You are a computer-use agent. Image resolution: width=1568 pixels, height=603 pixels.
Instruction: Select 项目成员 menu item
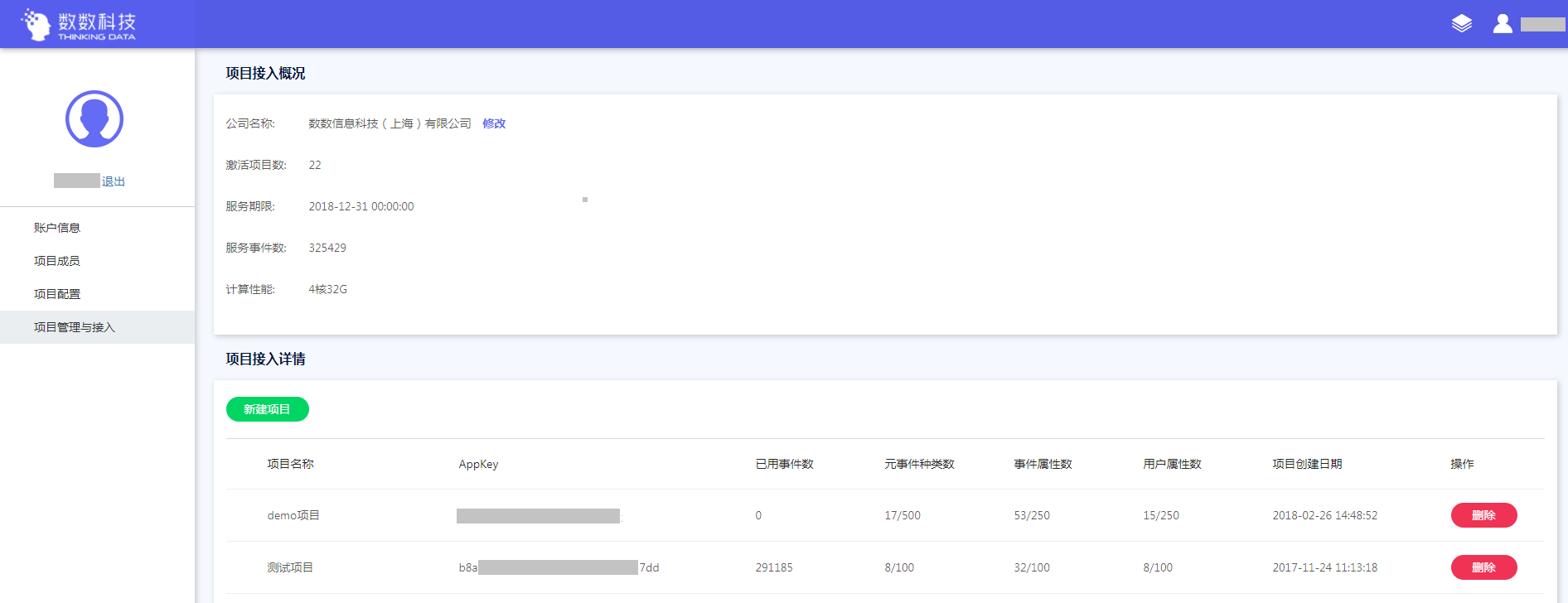click(57, 261)
